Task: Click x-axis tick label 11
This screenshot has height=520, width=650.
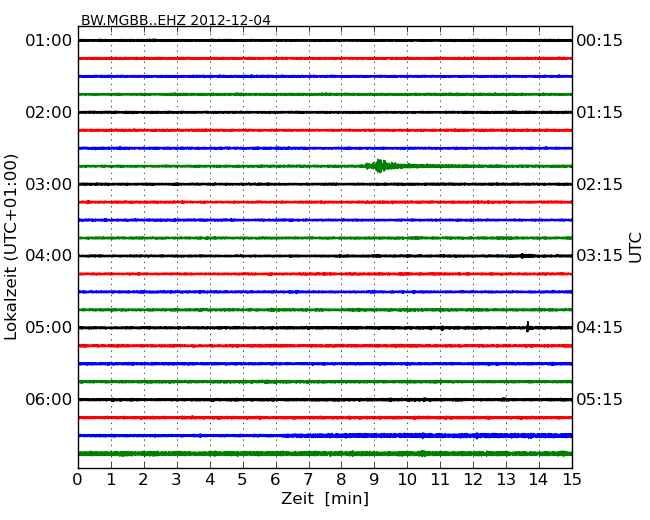Action: [x=440, y=480]
